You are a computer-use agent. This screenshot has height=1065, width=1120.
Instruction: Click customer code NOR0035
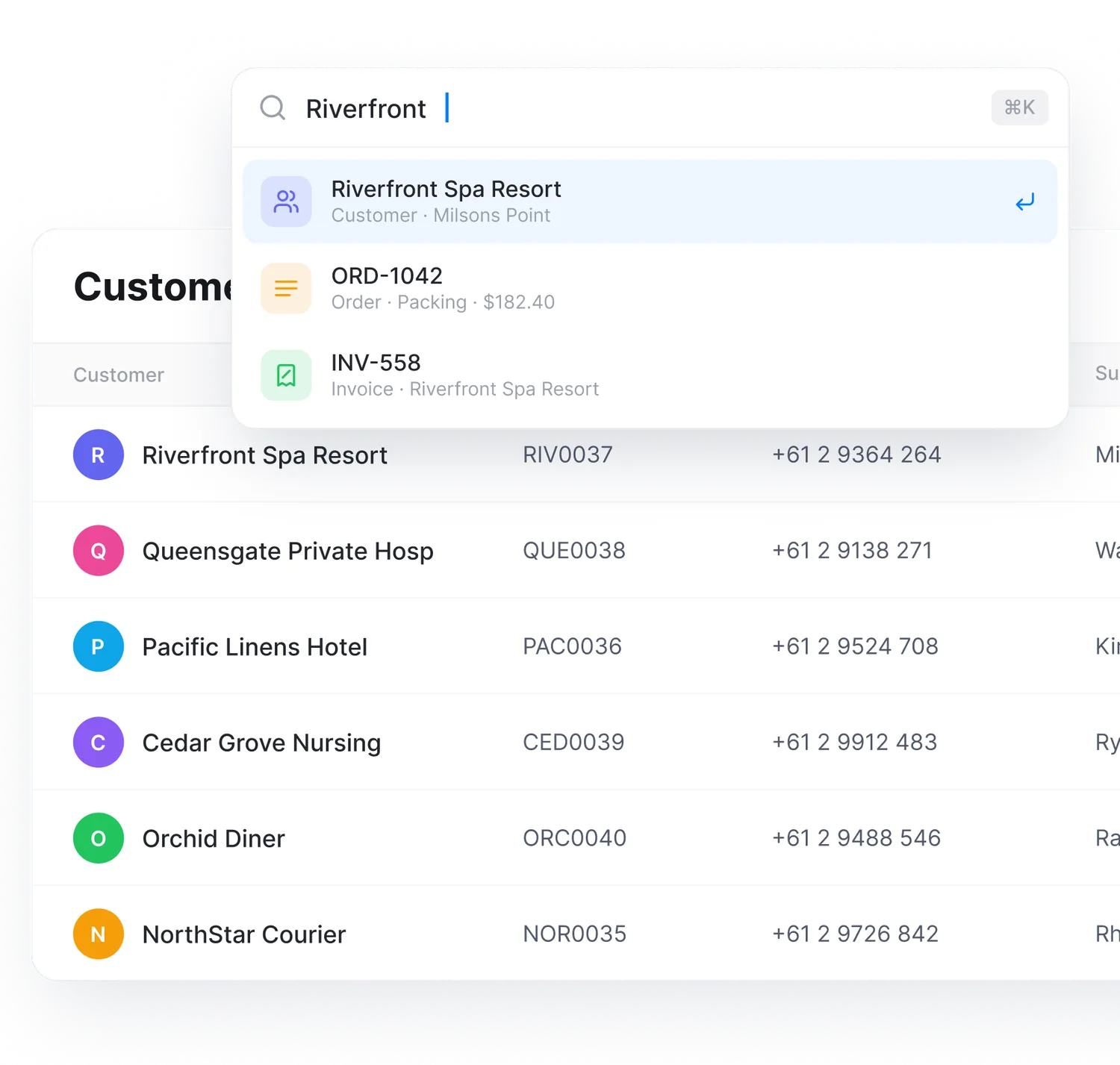(x=575, y=934)
